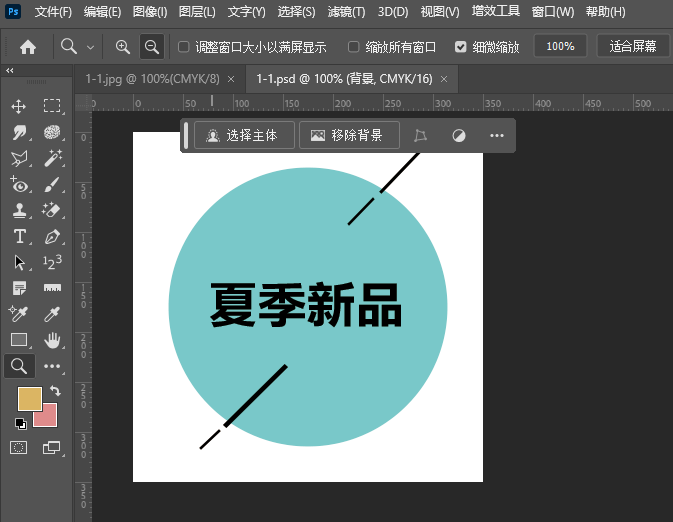
Task: Select the Color Sampler tool
Action: pos(18,314)
